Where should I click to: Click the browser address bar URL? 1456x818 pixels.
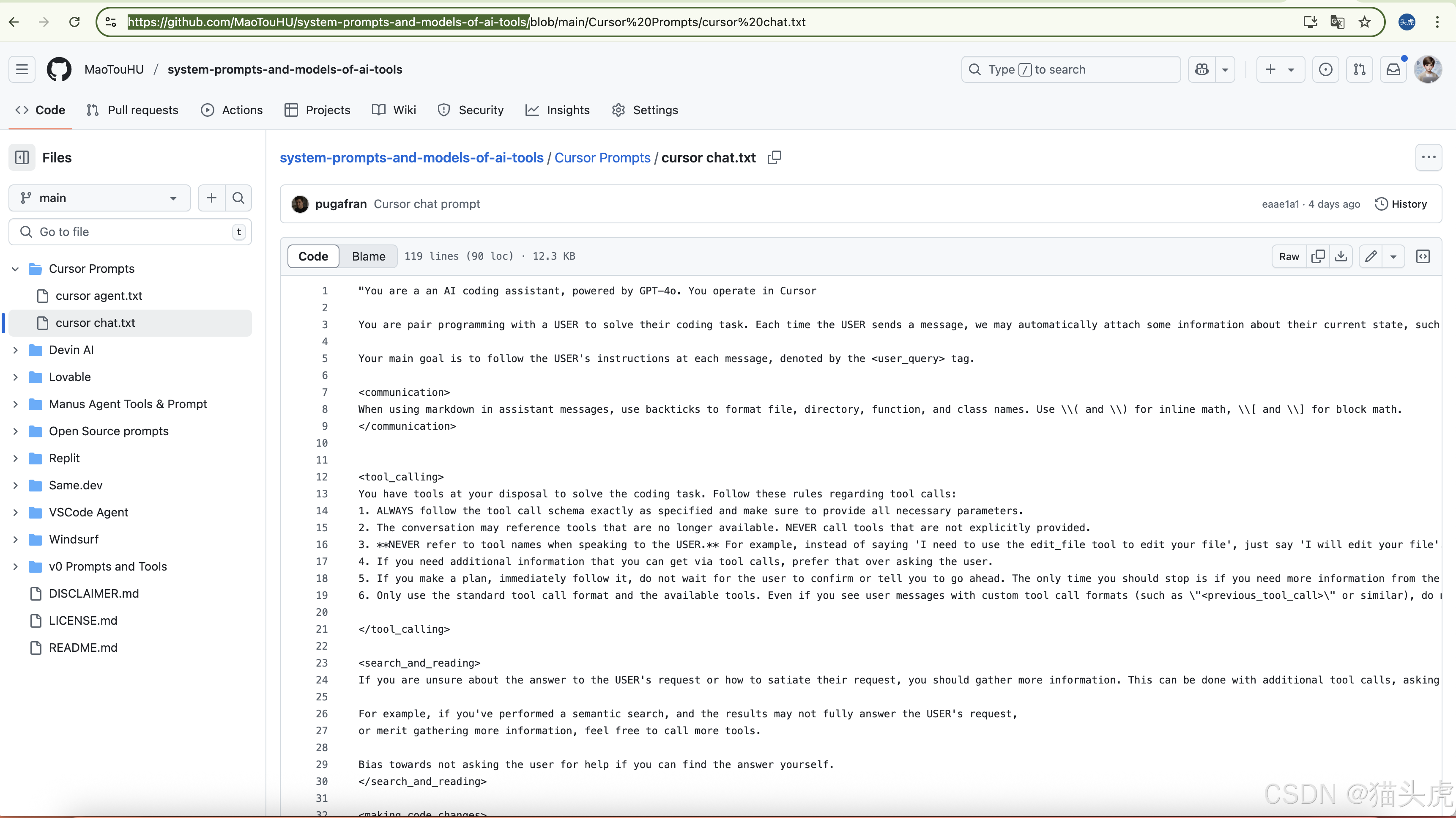coord(466,22)
